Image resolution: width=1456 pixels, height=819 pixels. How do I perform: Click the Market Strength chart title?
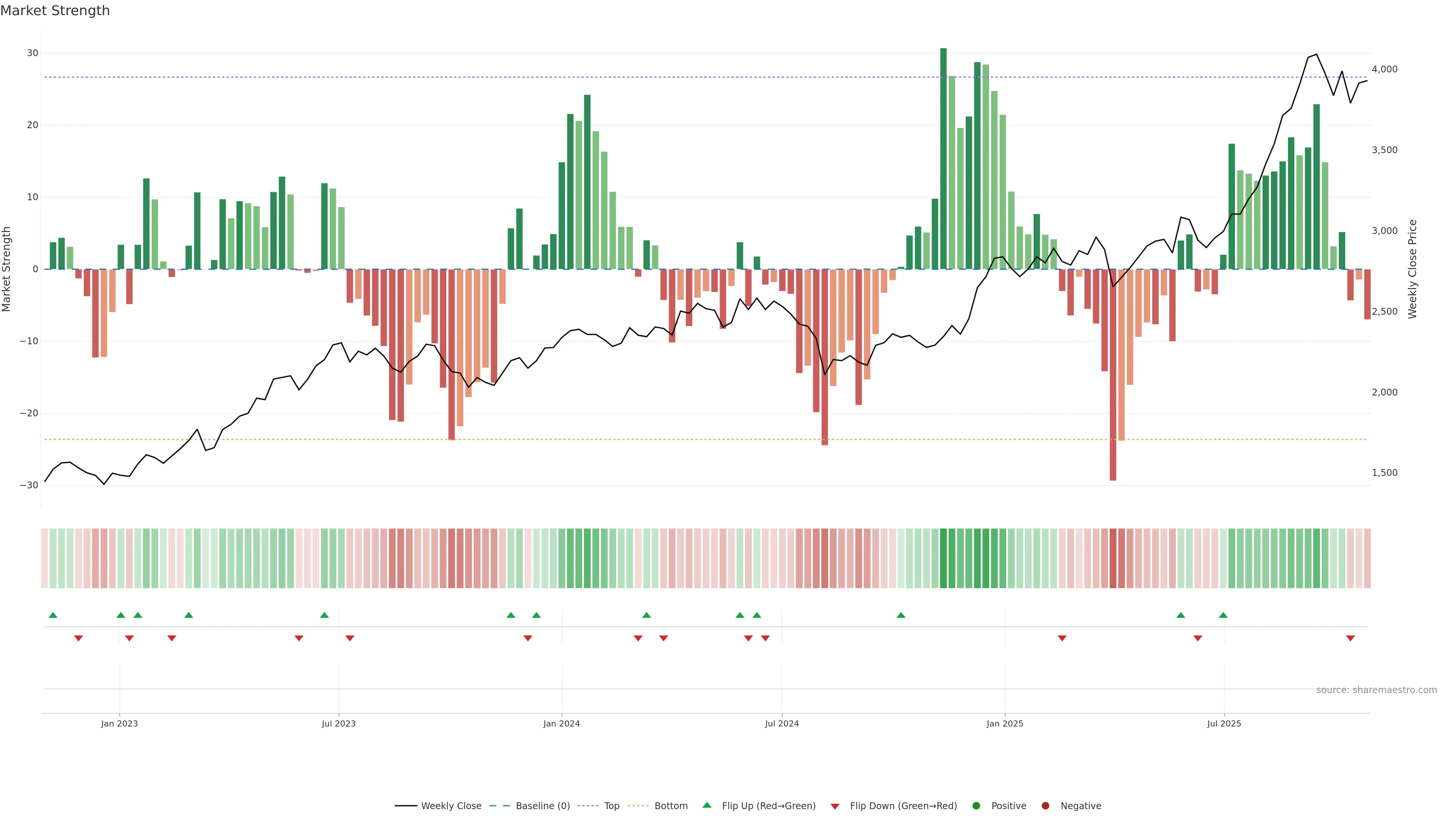click(x=55, y=11)
